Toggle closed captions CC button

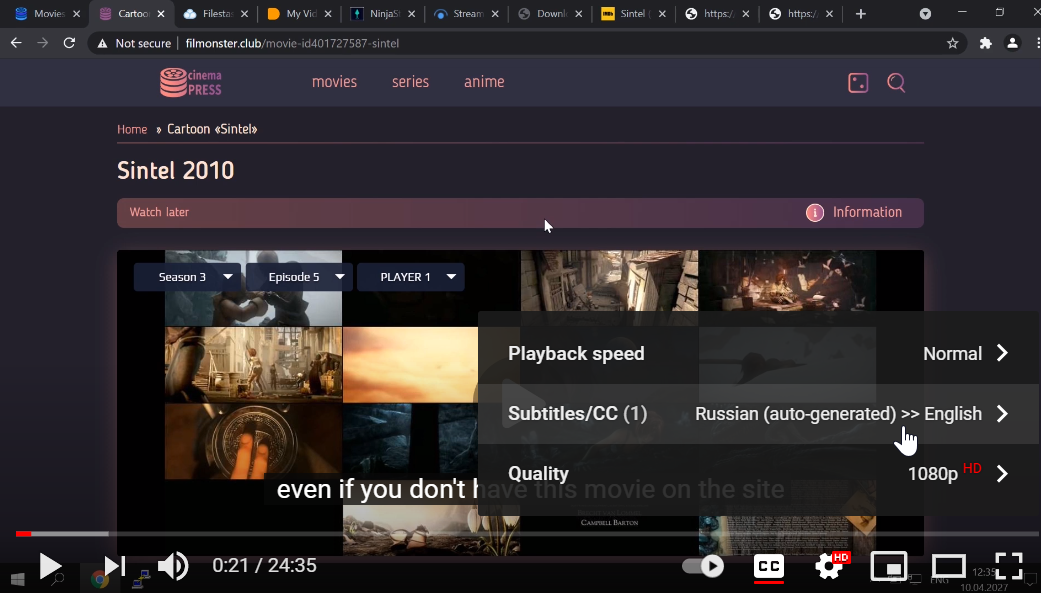point(769,566)
